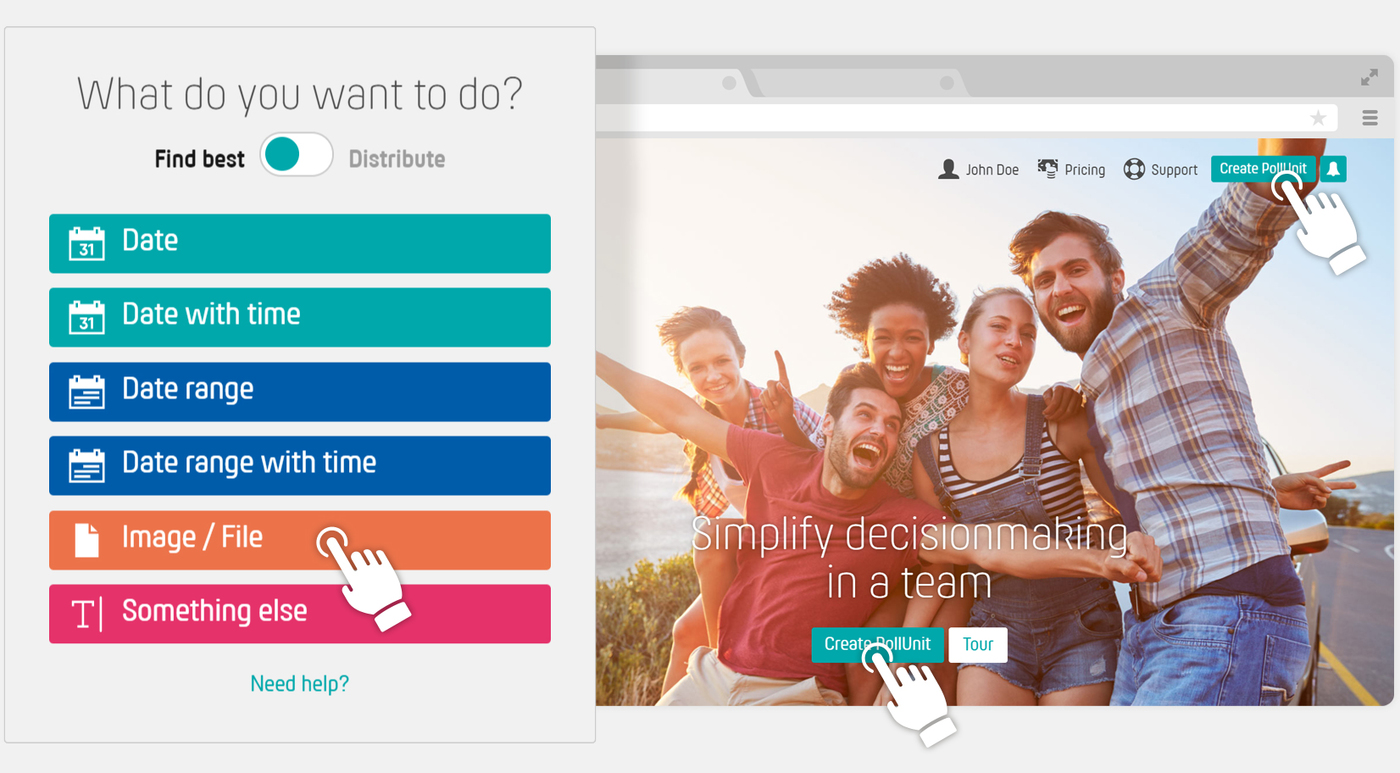Click Create PollUnit button in top navigation
Image resolution: width=1400 pixels, height=773 pixels.
[1263, 169]
